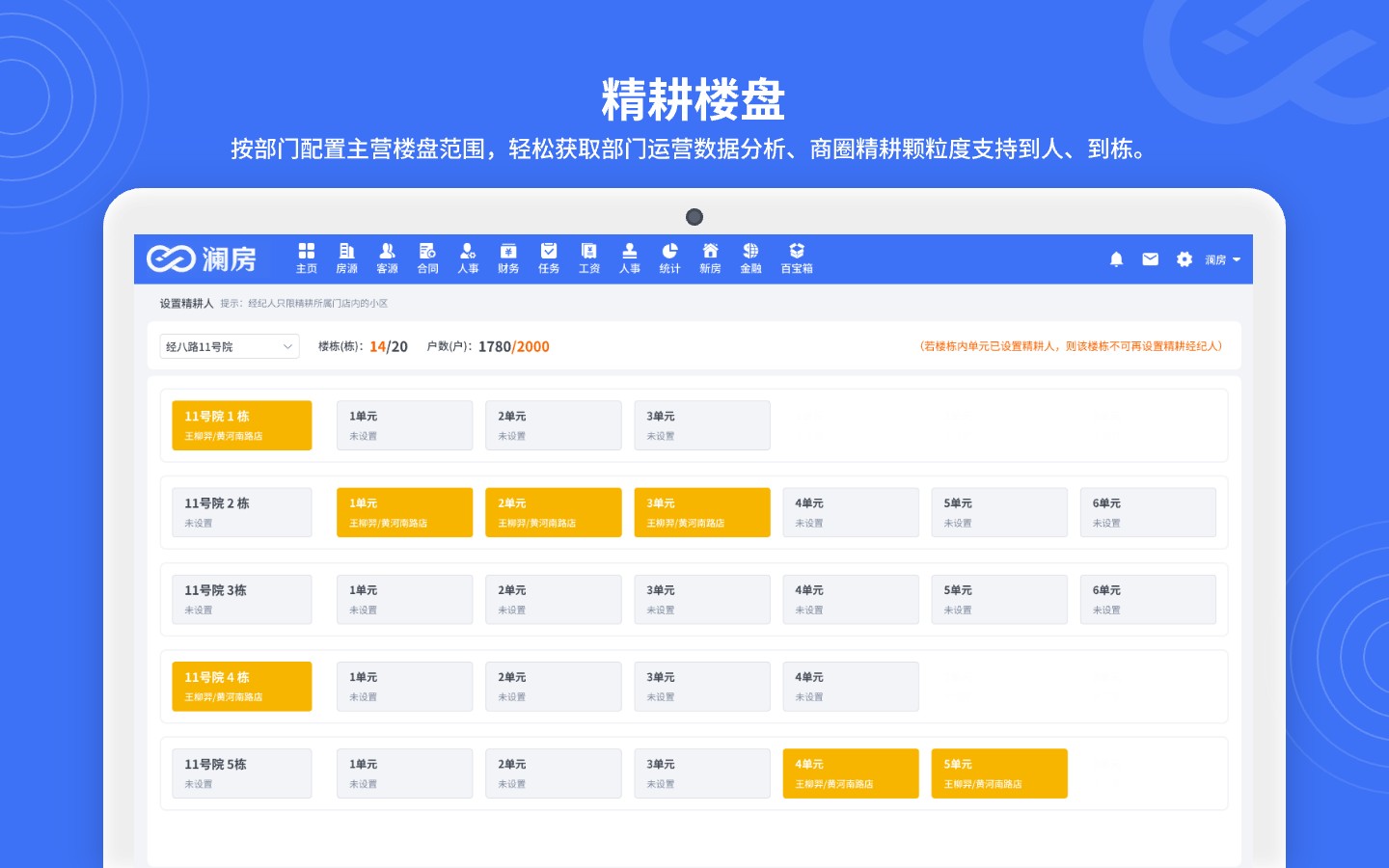Screen dimensions: 1389x868
Task: Open the 房源 listings icon
Action: [x=346, y=258]
